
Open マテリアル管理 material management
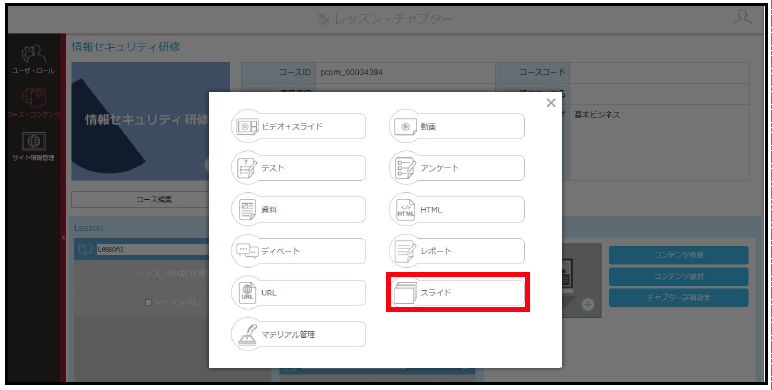[x=299, y=334]
